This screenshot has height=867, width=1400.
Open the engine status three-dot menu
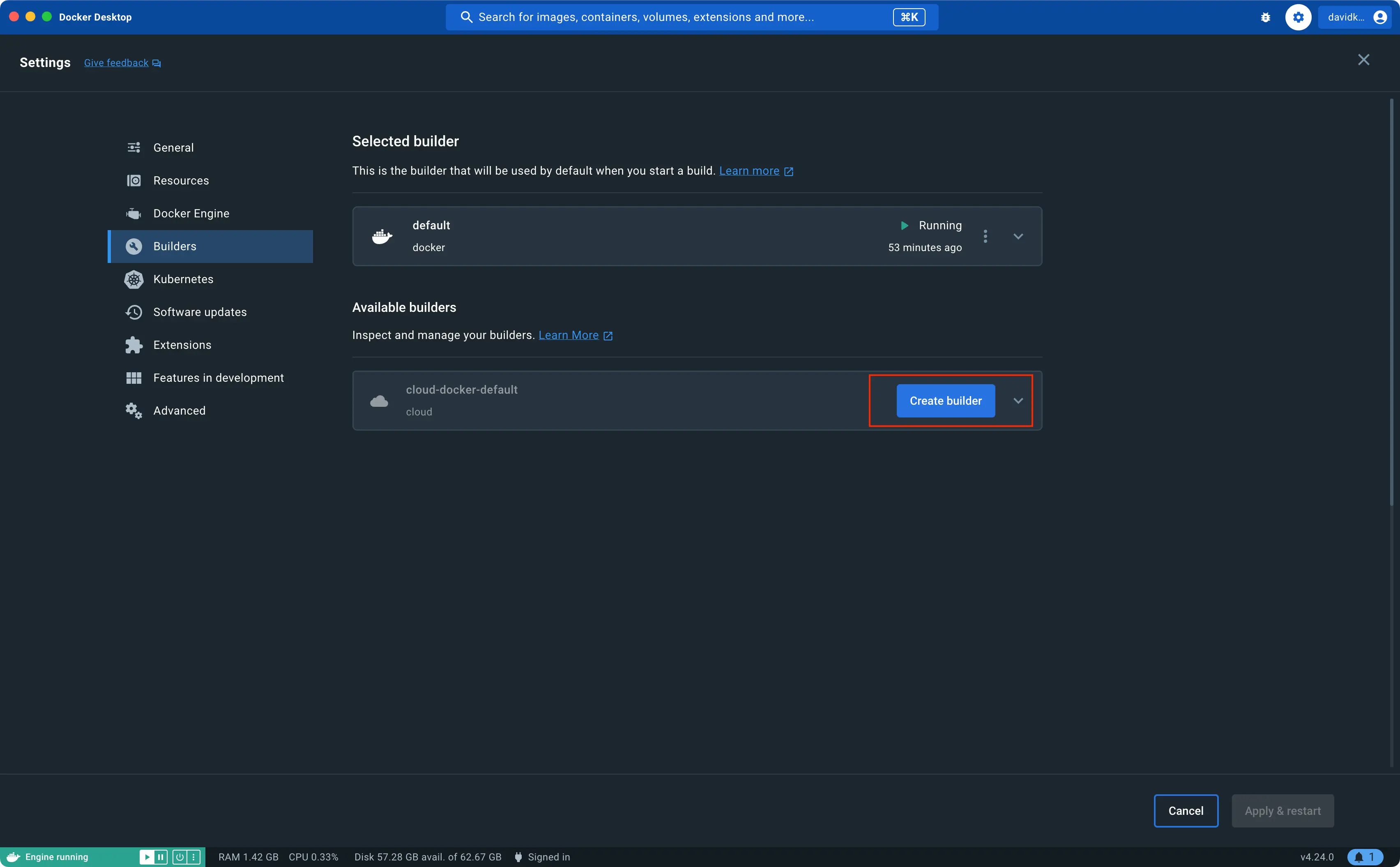[194, 857]
